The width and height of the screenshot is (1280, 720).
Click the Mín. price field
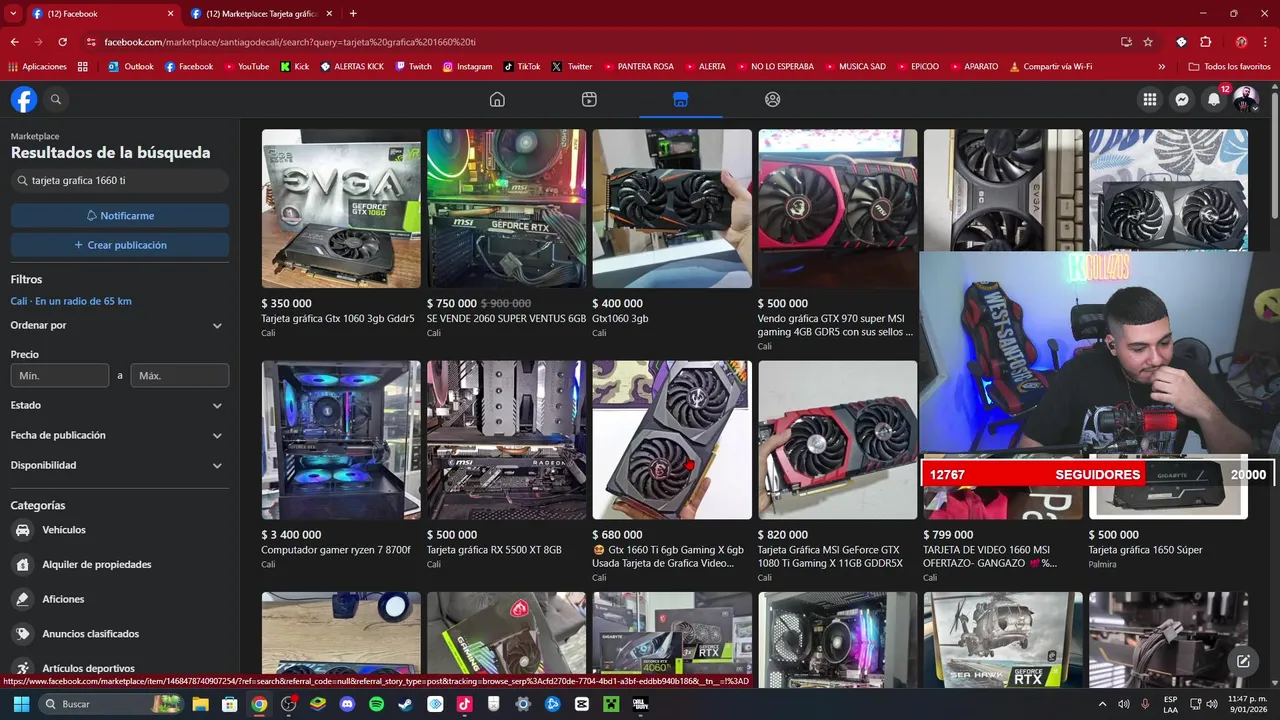pyautogui.click(x=60, y=376)
